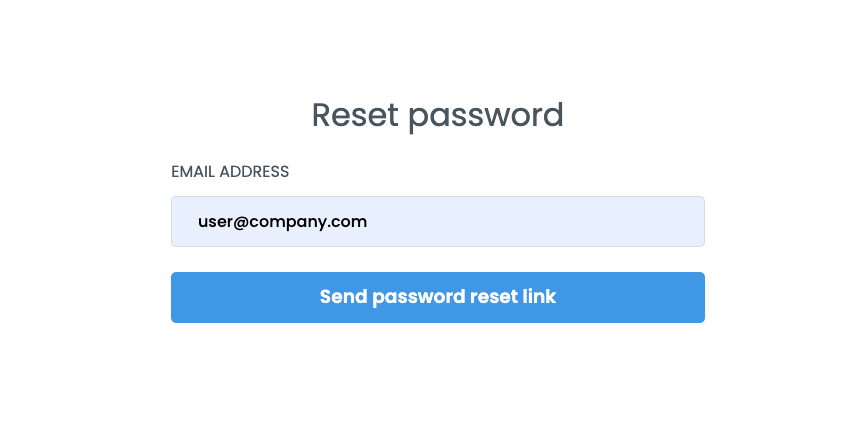Request a password reset link

[x=437, y=297]
